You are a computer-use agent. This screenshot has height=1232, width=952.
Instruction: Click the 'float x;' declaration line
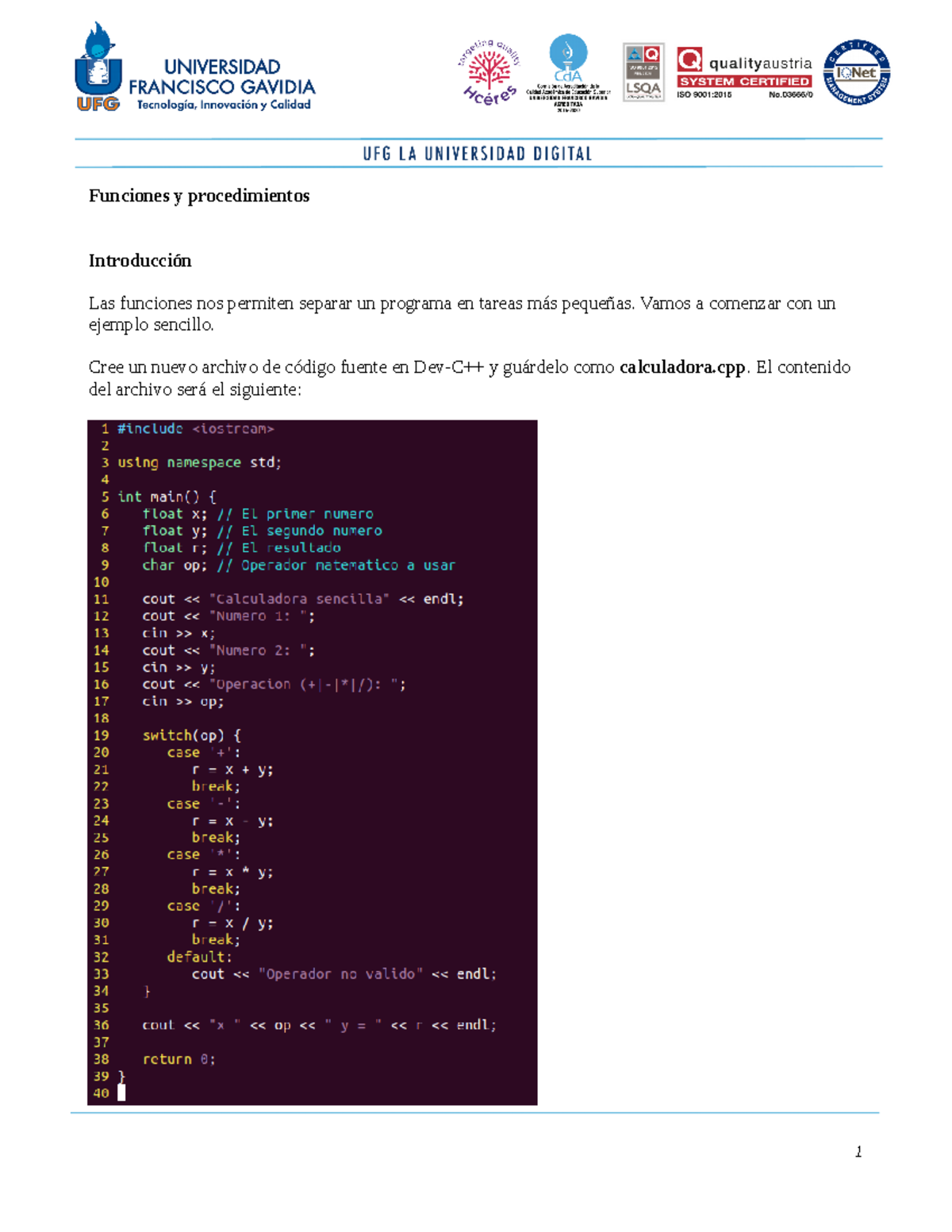tap(258, 514)
